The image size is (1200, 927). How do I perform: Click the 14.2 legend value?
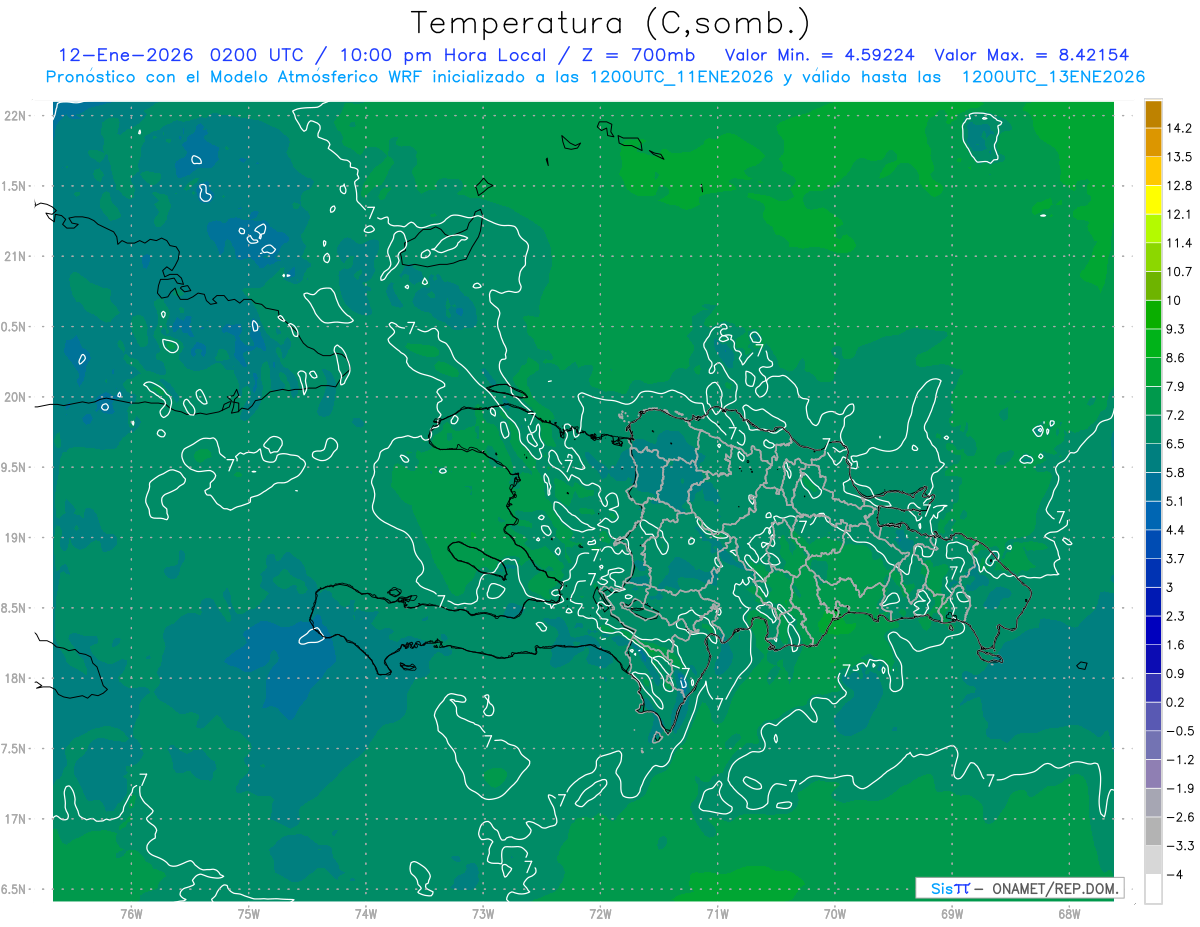1179,128
